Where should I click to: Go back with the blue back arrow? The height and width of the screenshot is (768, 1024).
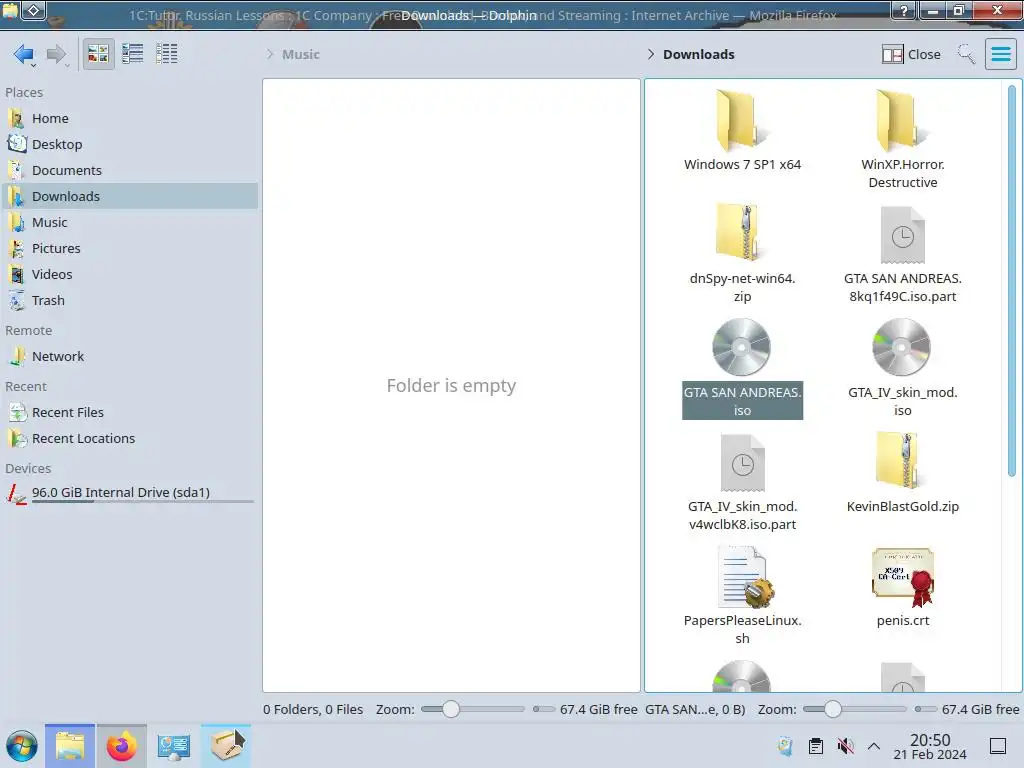point(24,54)
